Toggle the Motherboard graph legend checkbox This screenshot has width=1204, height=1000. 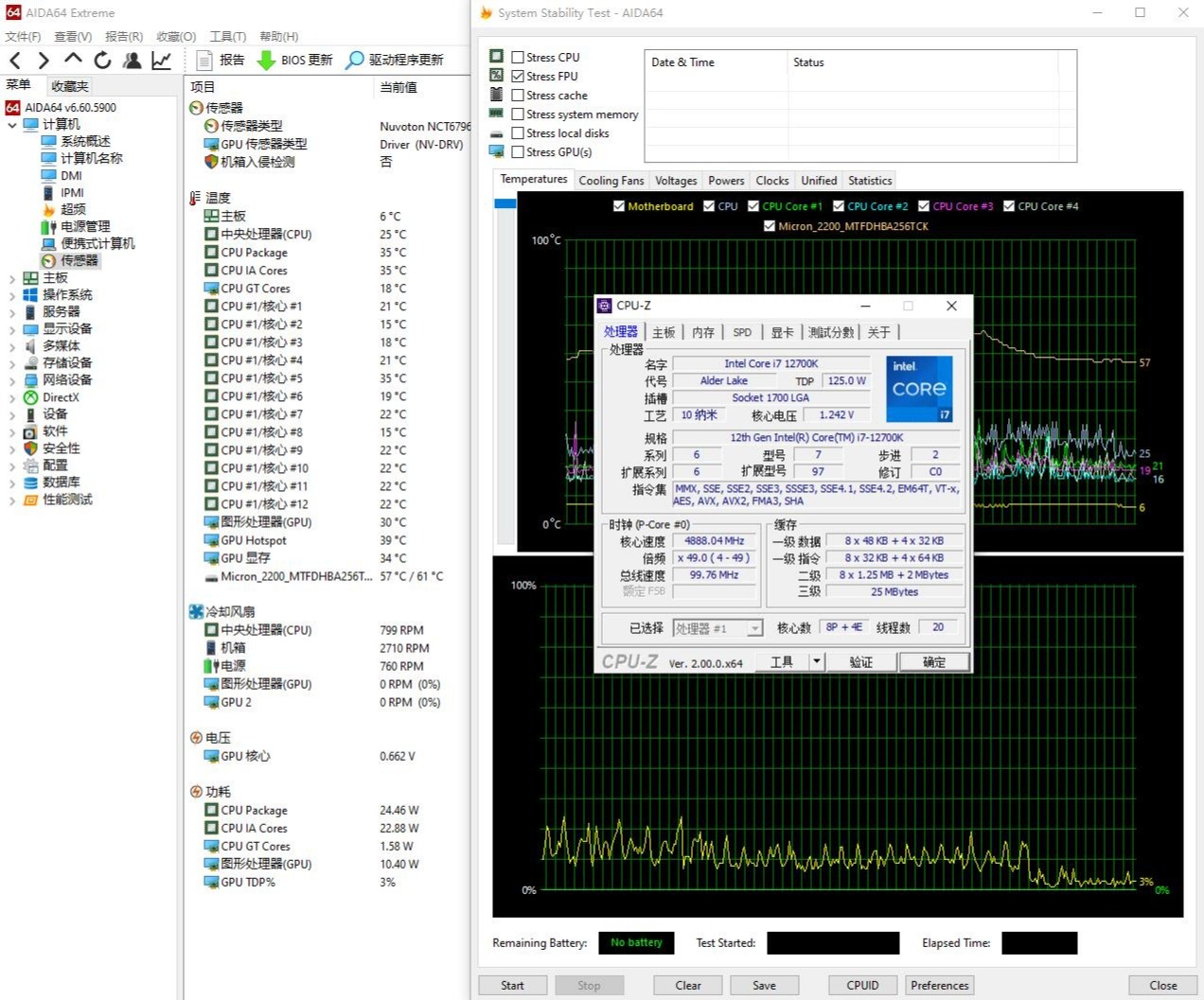(619, 206)
